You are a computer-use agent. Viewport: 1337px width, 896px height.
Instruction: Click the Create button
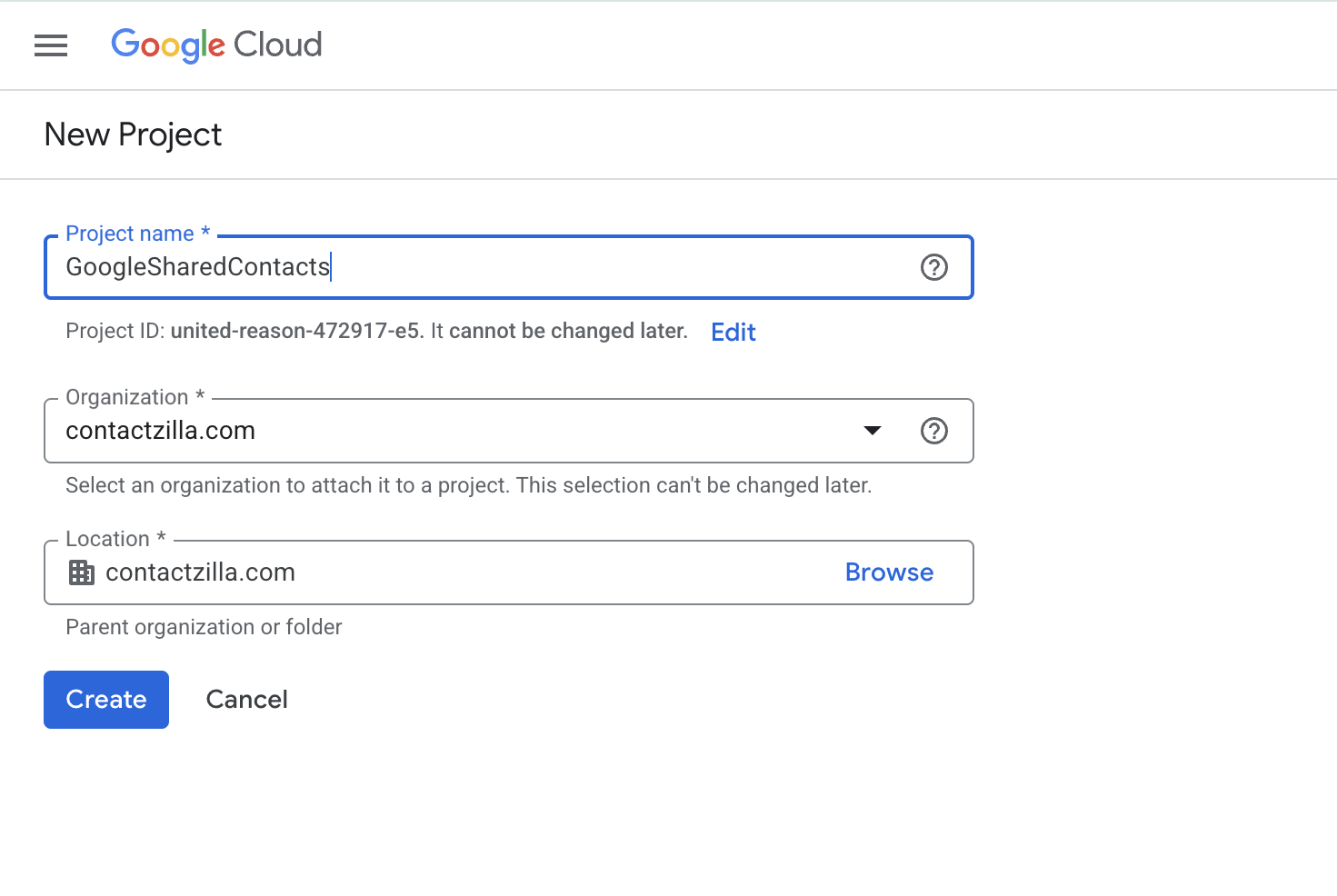106,700
